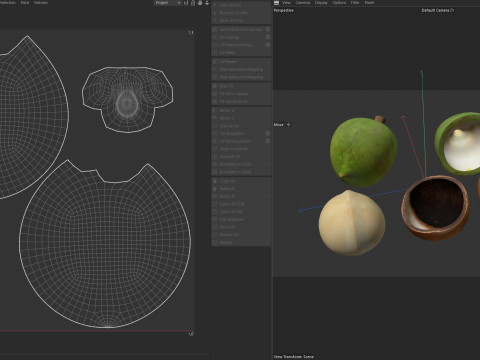Click the Stop Interactive Mapping icon
Viewport: 480px width, 360px height.
[x=215, y=77]
